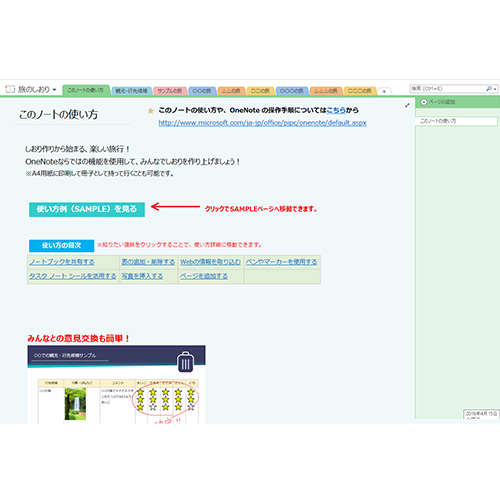Open the microsoft.com onenote URL link

point(262,123)
